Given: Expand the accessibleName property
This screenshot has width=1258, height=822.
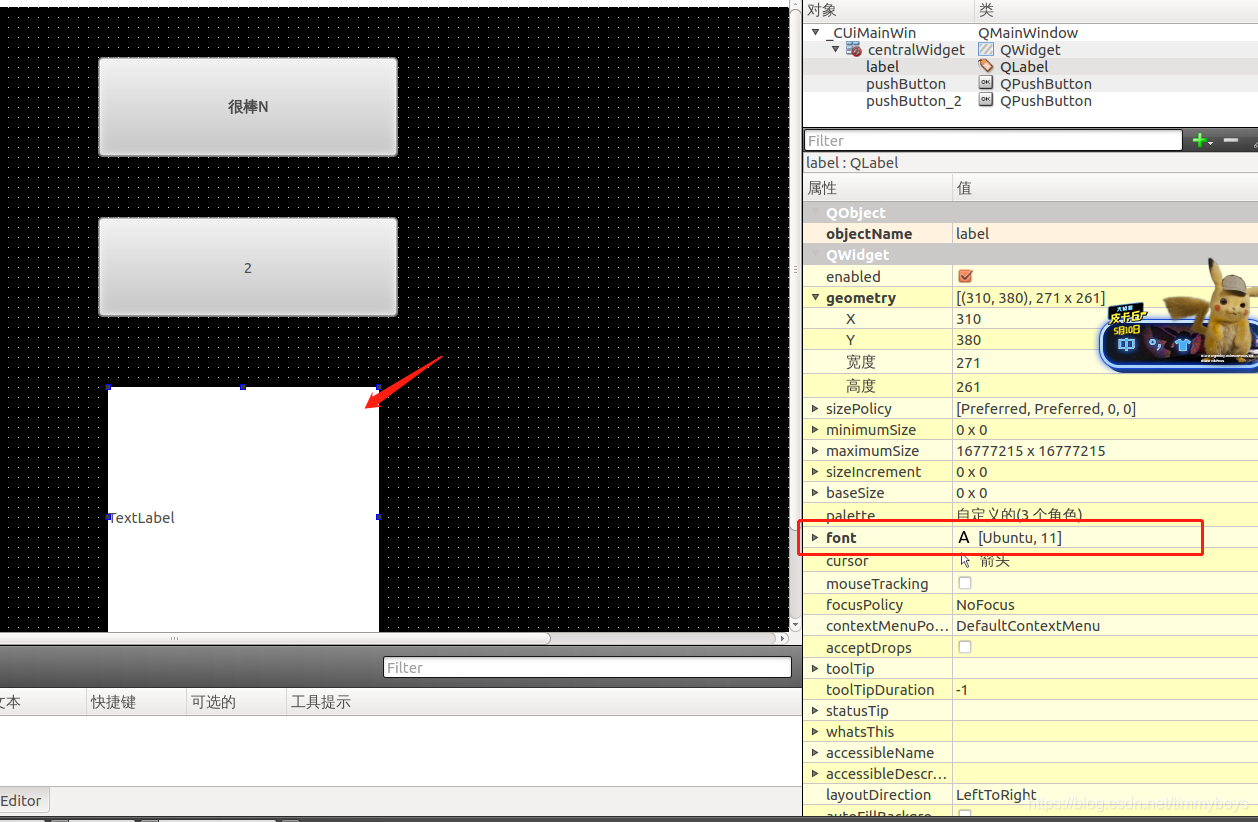Looking at the screenshot, I should coord(815,752).
